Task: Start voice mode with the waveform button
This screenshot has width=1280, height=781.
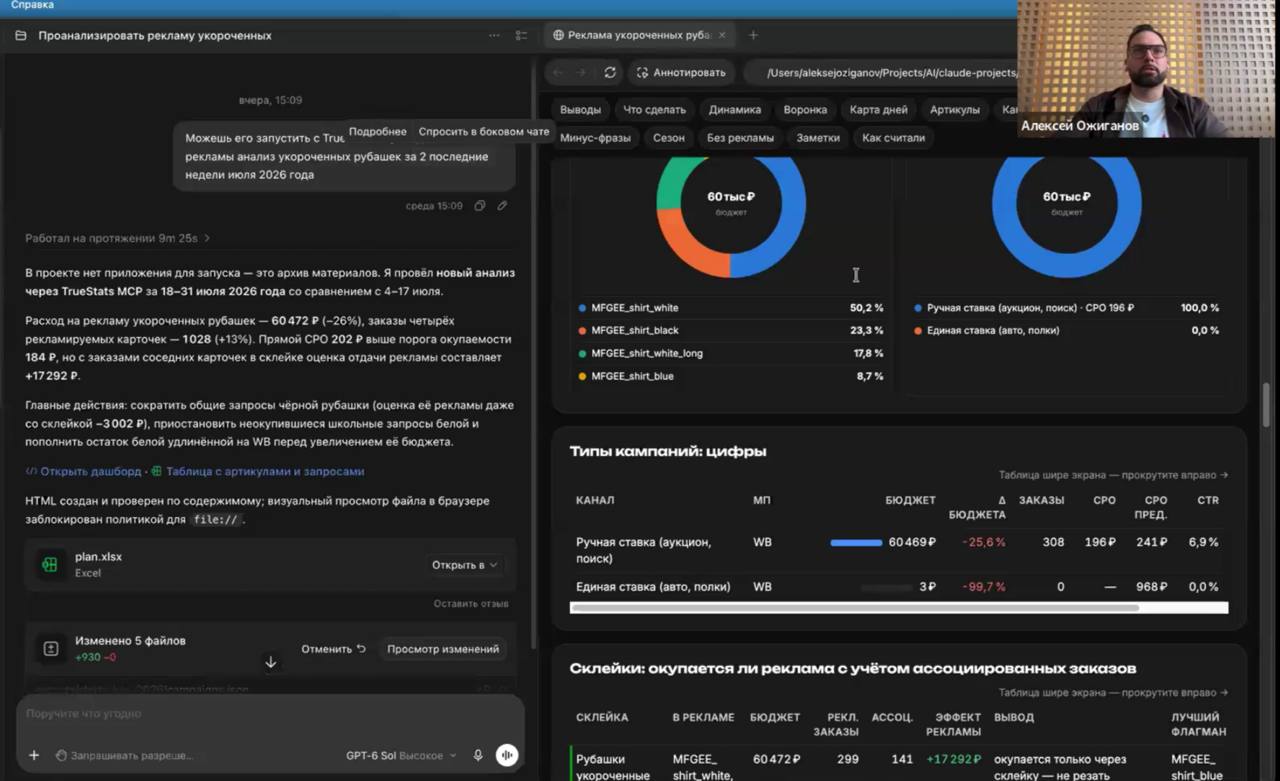Action: coord(507,756)
